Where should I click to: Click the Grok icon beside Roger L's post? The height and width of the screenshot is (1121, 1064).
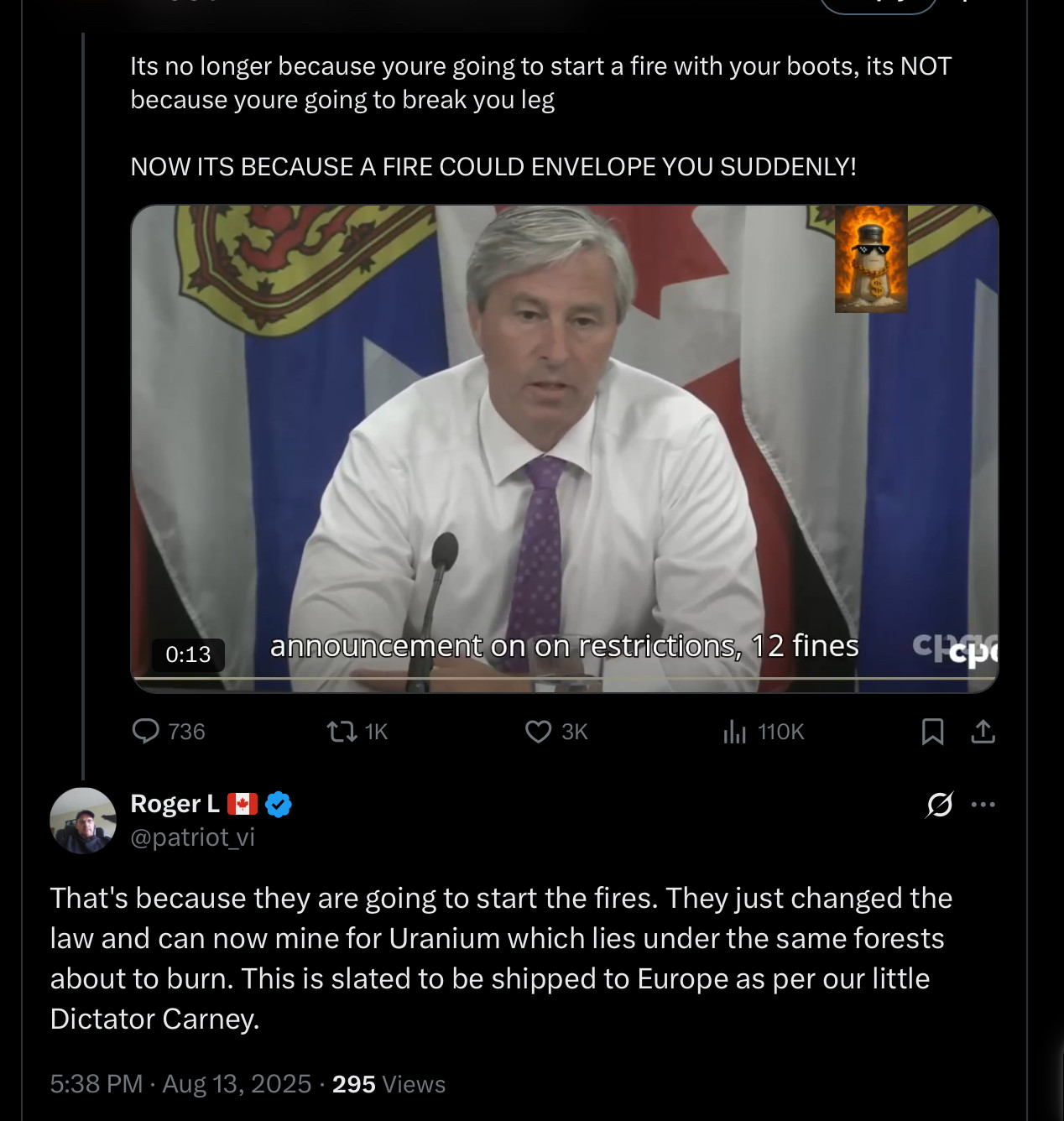click(x=939, y=804)
